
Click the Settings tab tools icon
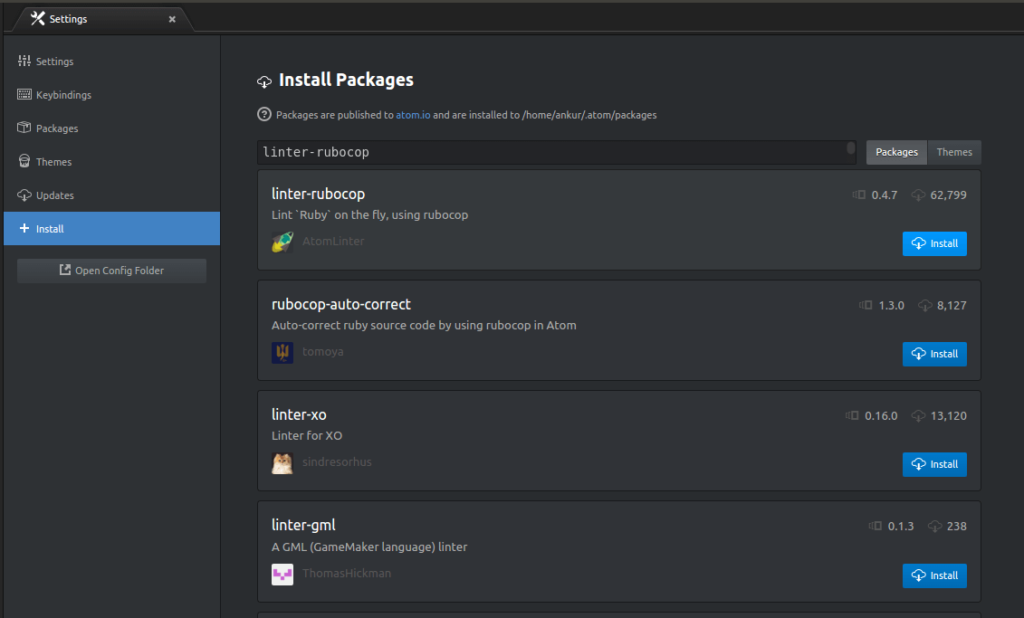[x=38, y=18]
